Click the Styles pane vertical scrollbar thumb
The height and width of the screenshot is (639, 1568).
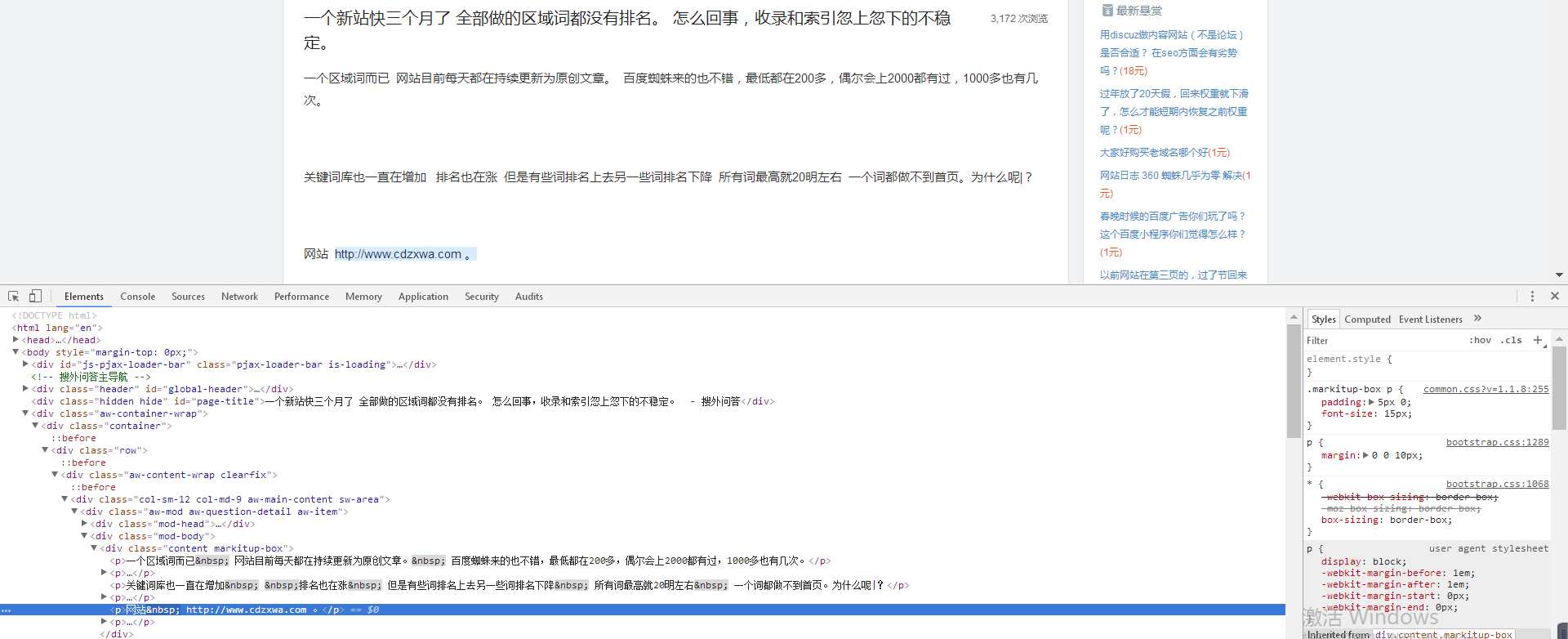coord(1559,387)
